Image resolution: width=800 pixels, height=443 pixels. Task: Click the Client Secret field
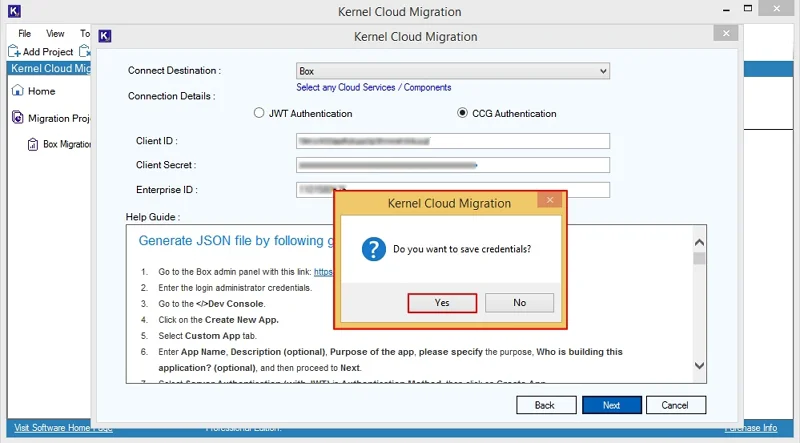(x=453, y=165)
